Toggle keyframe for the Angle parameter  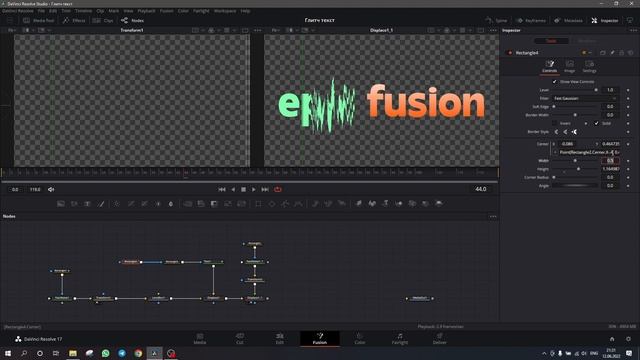click(x=628, y=186)
